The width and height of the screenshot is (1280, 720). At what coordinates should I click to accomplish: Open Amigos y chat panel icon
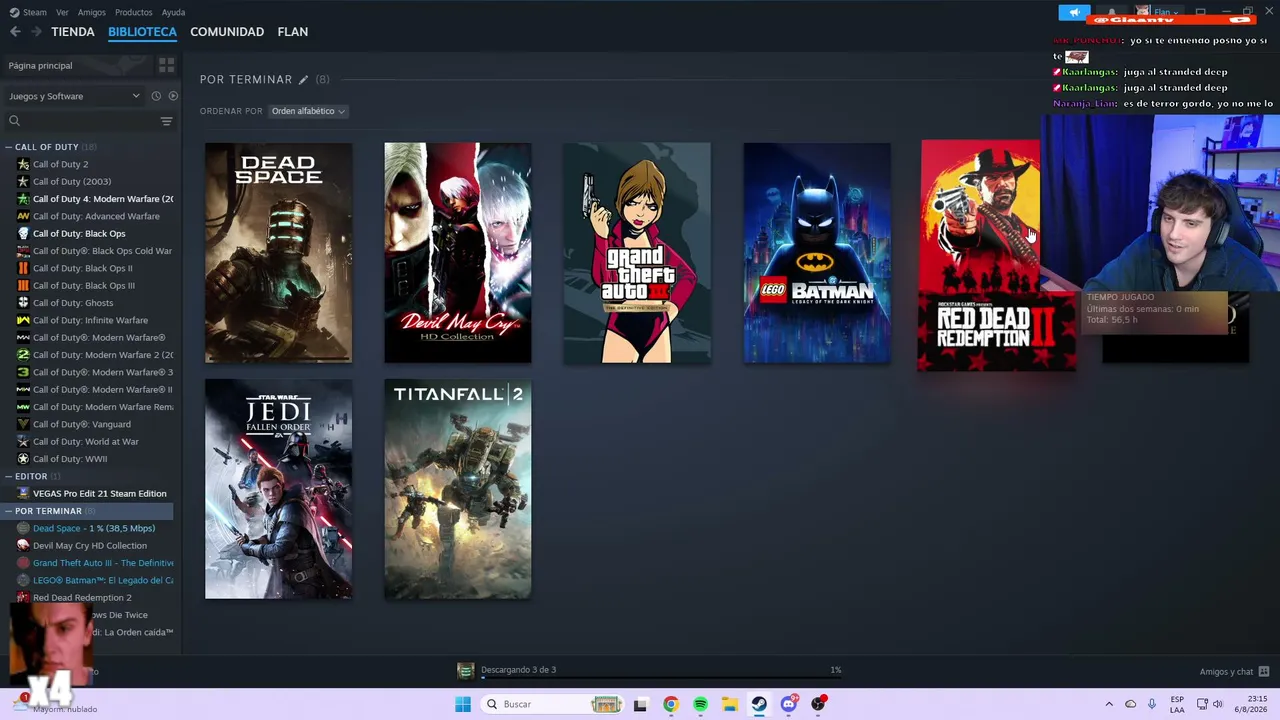click(x=1264, y=671)
